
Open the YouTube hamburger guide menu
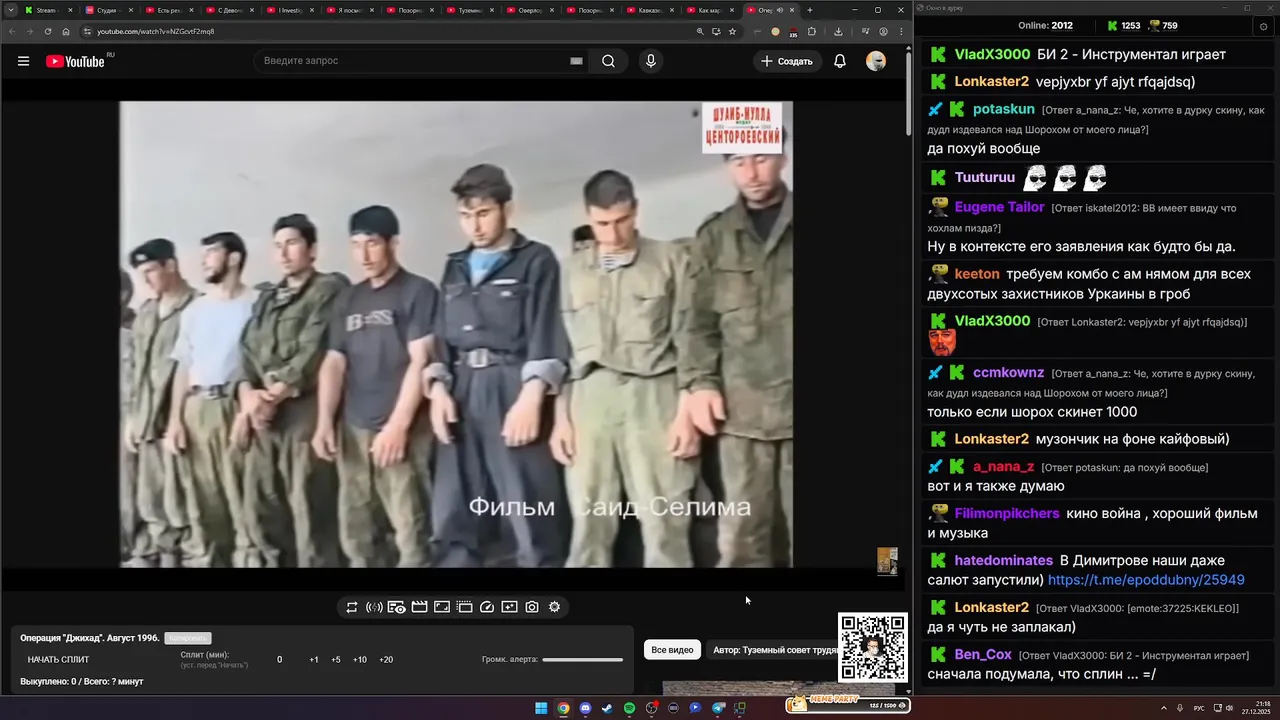pyautogui.click(x=23, y=61)
